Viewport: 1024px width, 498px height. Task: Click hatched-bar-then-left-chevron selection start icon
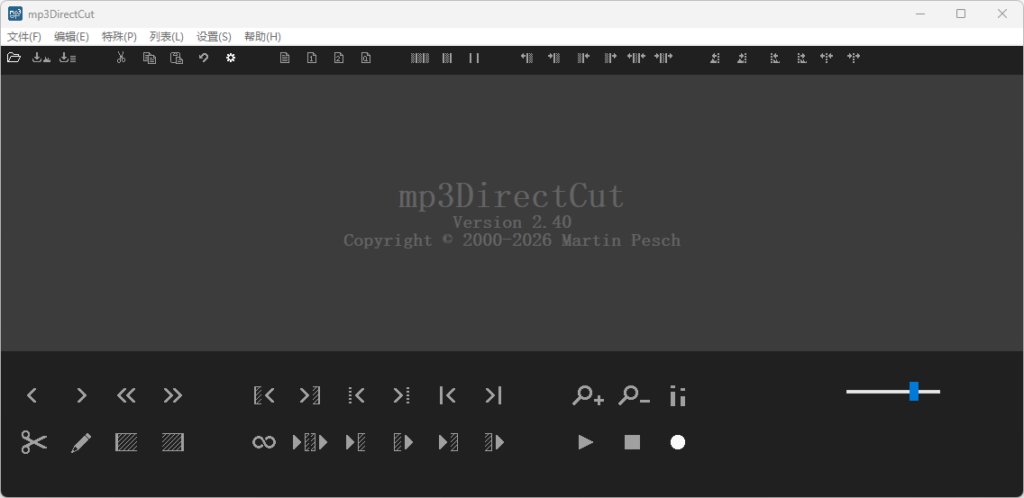click(264, 396)
